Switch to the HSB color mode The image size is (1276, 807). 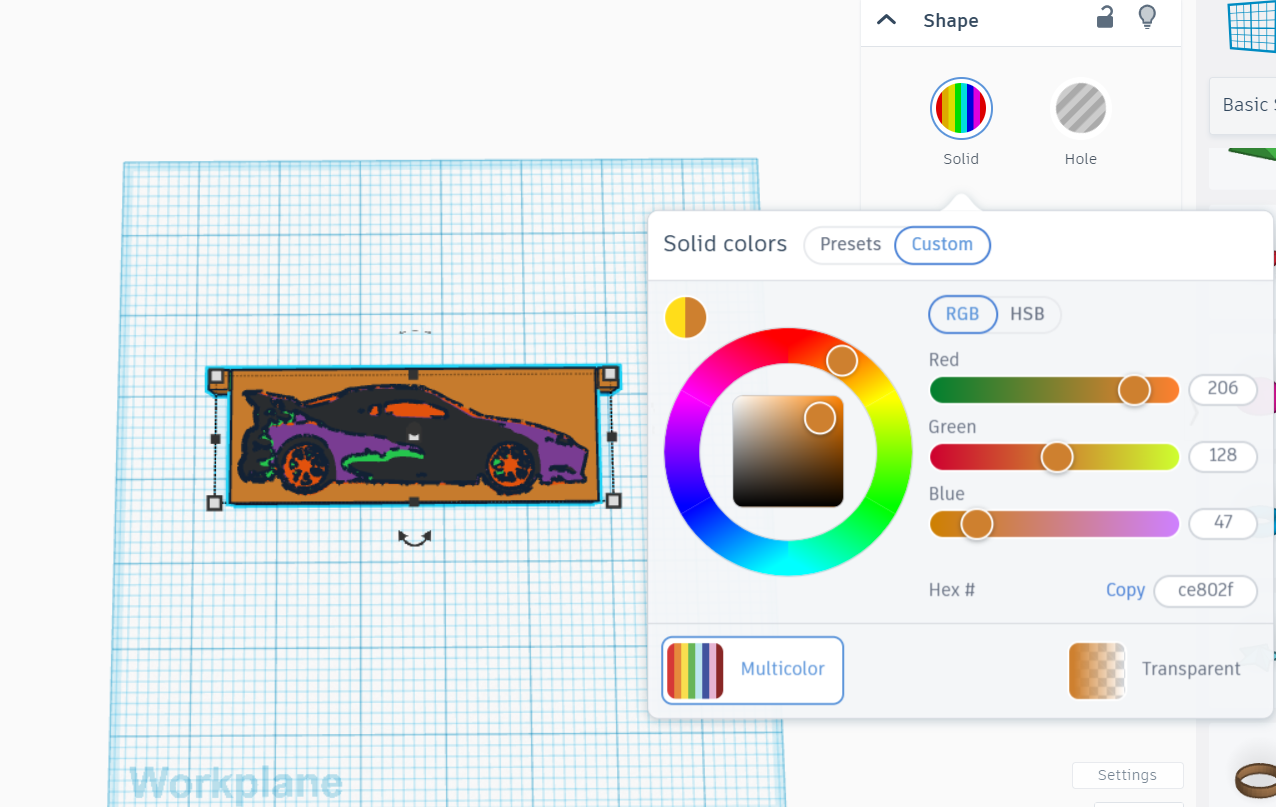click(1028, 314)
